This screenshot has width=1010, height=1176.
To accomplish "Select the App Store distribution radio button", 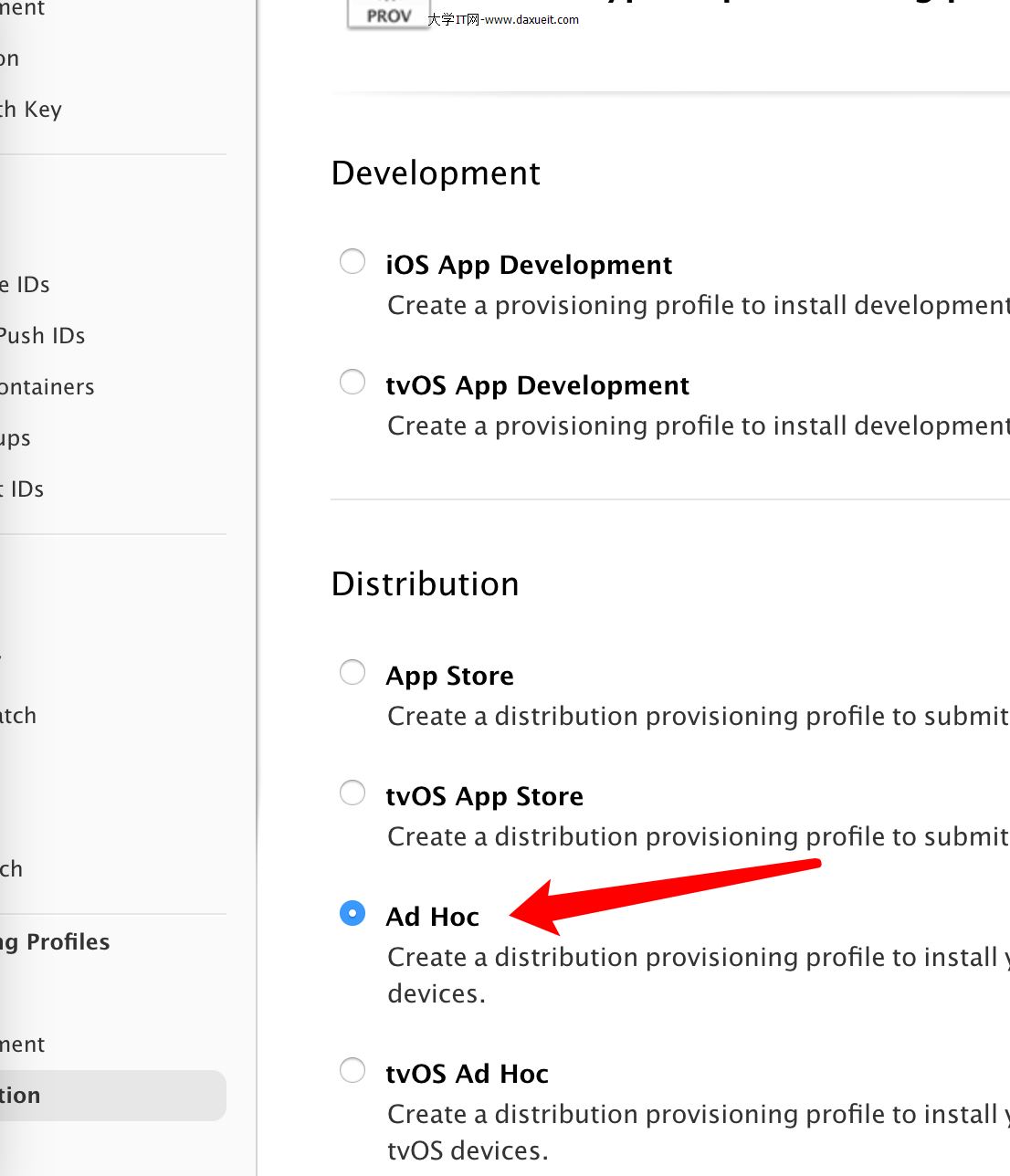I will click(352, 673).
